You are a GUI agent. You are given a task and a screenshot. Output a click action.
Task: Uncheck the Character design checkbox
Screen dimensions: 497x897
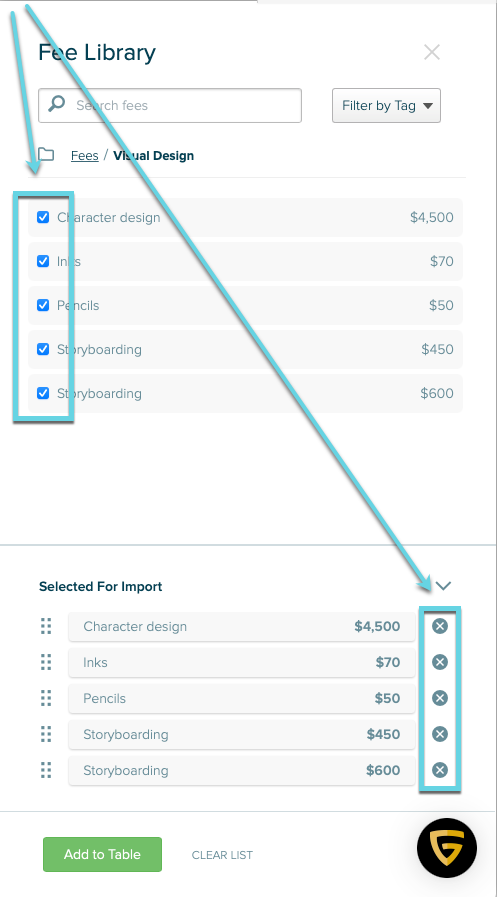43,217
